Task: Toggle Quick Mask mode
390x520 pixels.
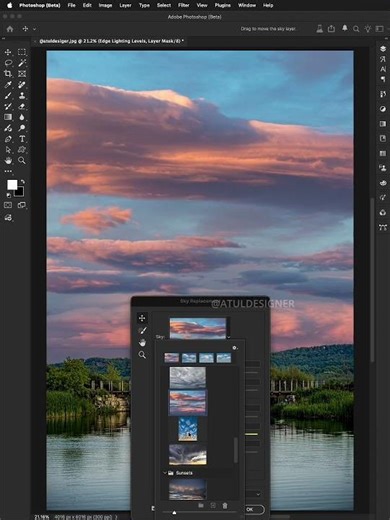Action: click(8, 205)
